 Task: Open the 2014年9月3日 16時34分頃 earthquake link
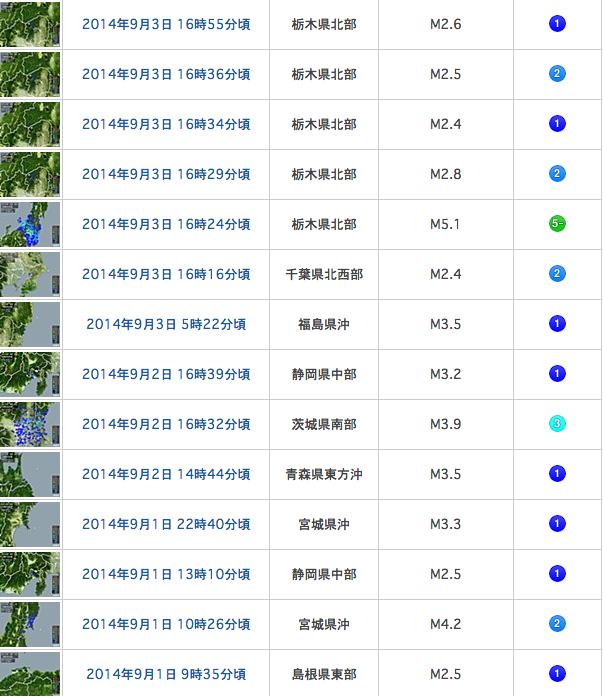pyautogui.click(x=166, y=124)
